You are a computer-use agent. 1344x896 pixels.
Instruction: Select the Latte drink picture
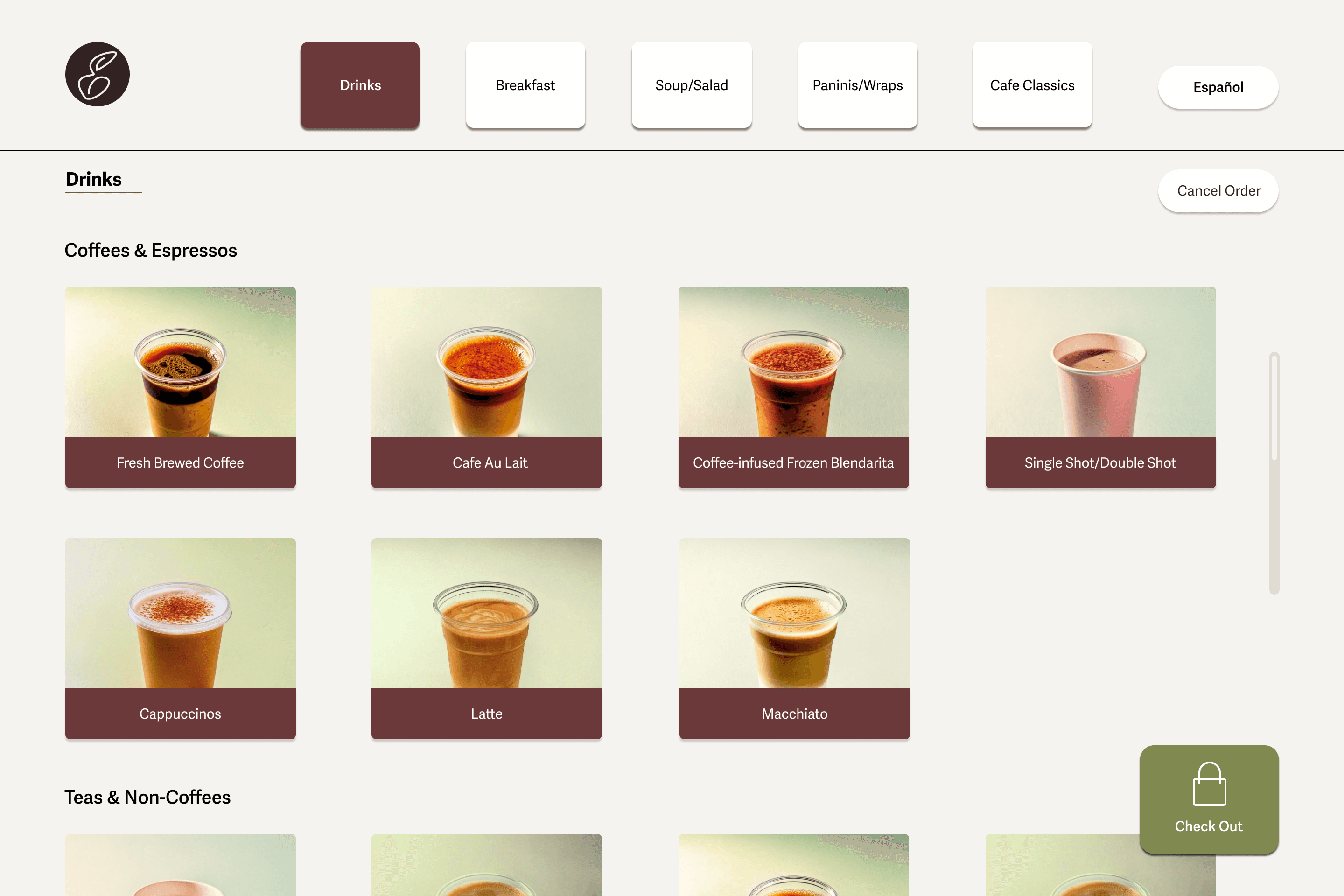[486, 613]
